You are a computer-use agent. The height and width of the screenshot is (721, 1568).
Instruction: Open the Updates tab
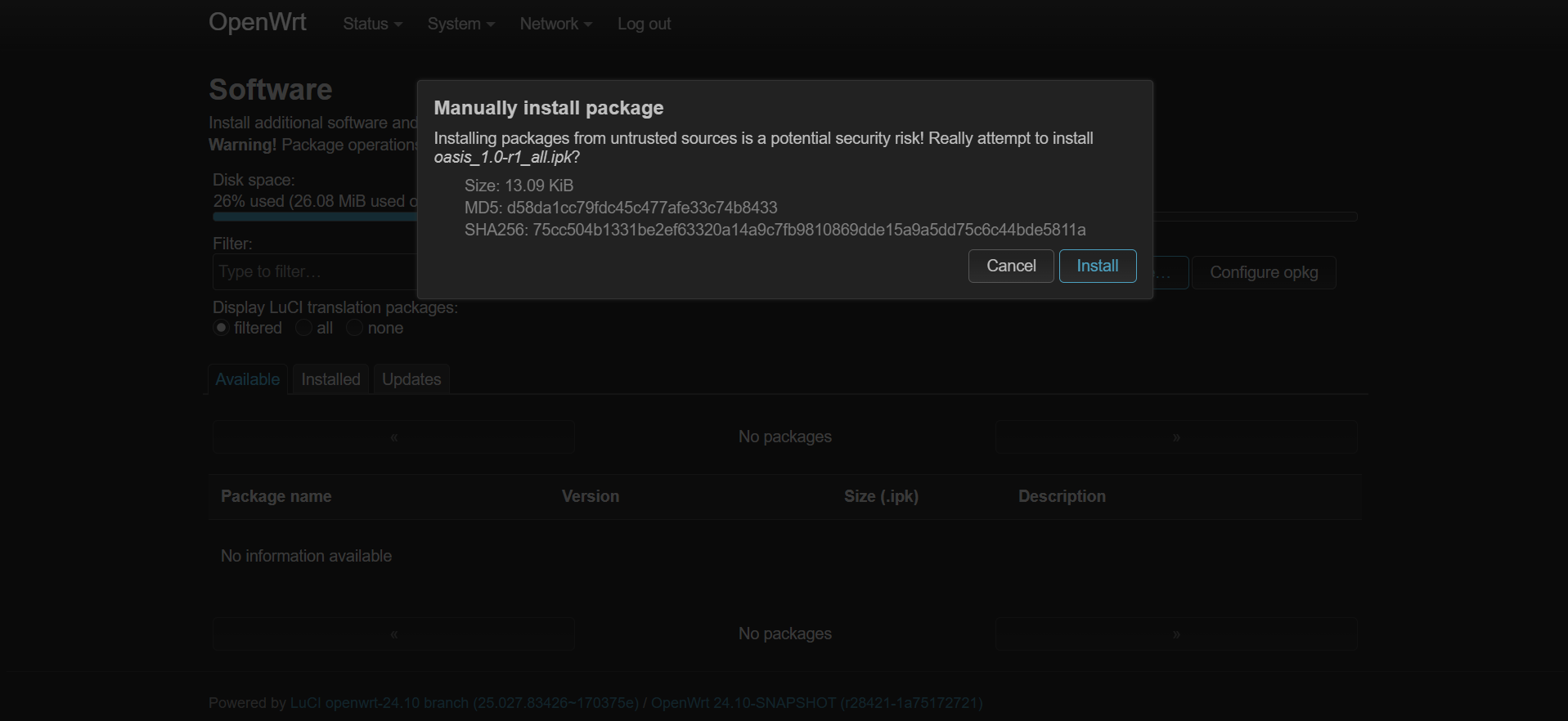(411, 379)
